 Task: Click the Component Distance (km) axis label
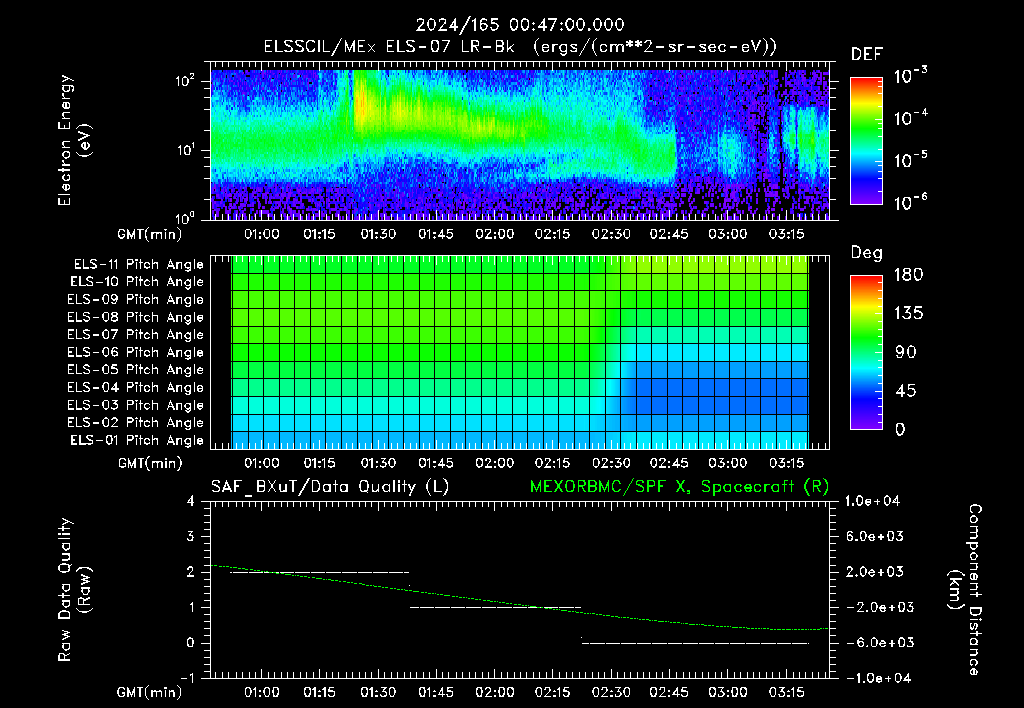[965, 590]
